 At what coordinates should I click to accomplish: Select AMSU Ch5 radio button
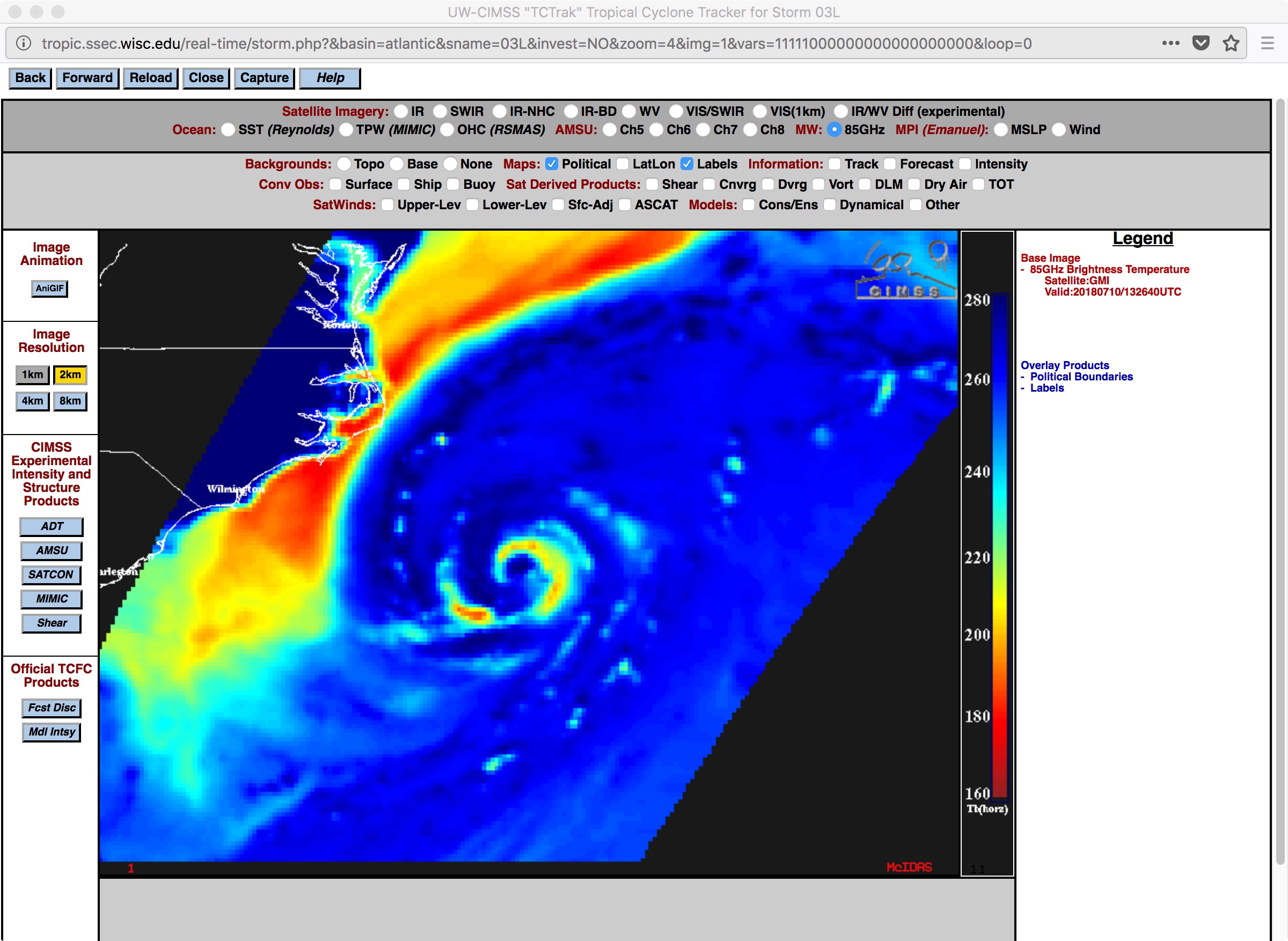point(610,129)
